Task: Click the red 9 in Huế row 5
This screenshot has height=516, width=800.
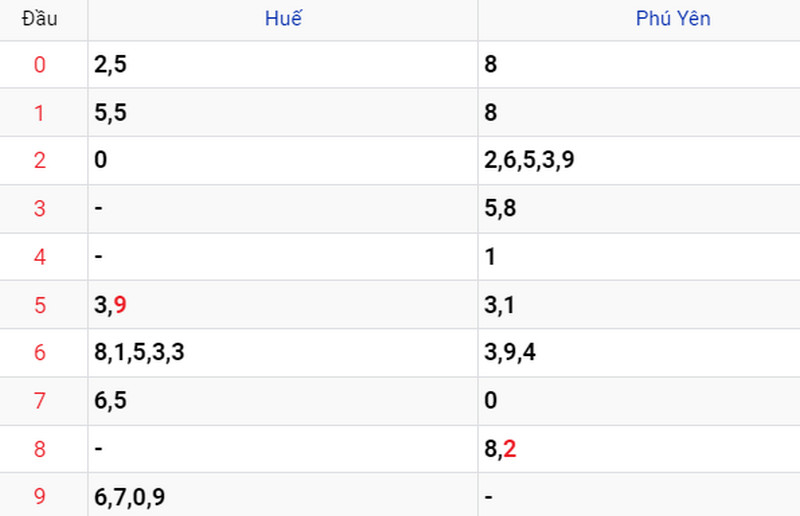Action: click(120, 305)
